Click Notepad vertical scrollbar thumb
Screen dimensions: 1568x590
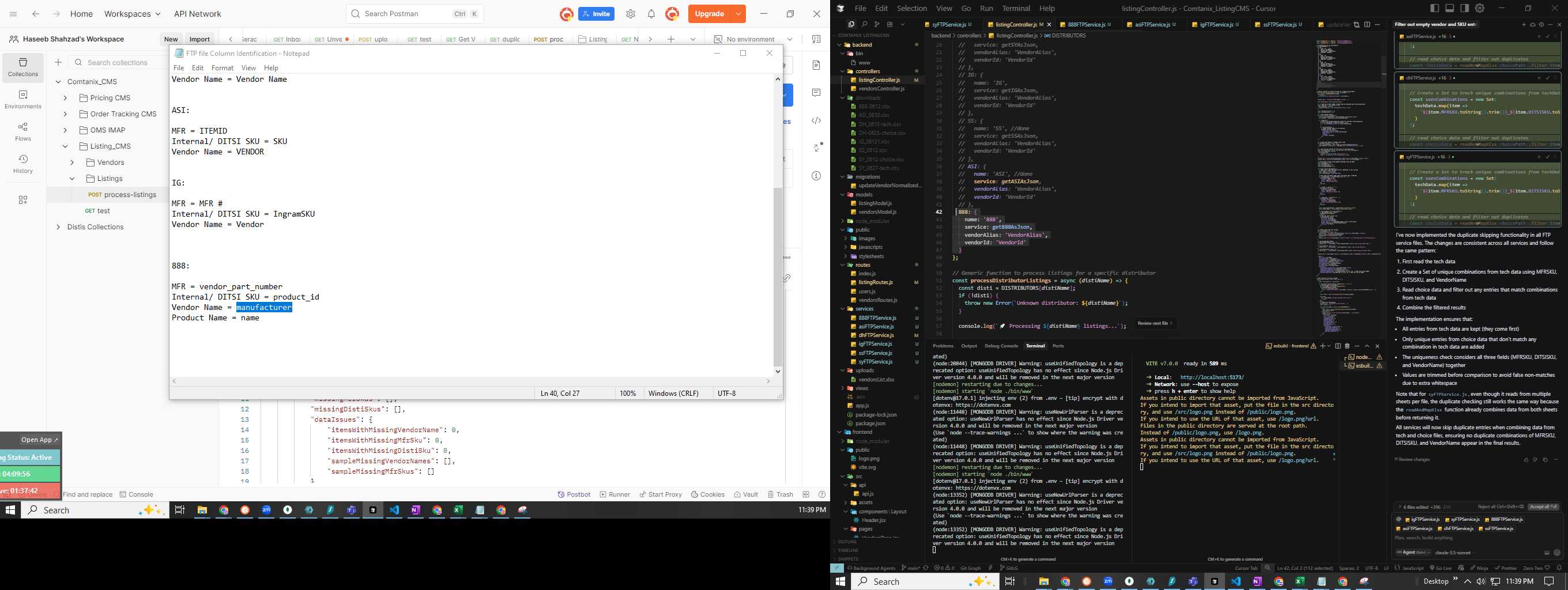point(777,277)
